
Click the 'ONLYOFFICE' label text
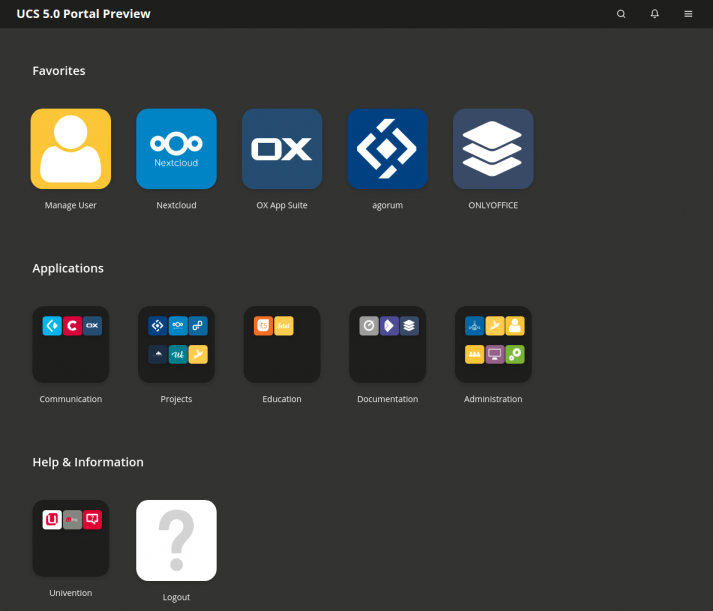[493, 205]
